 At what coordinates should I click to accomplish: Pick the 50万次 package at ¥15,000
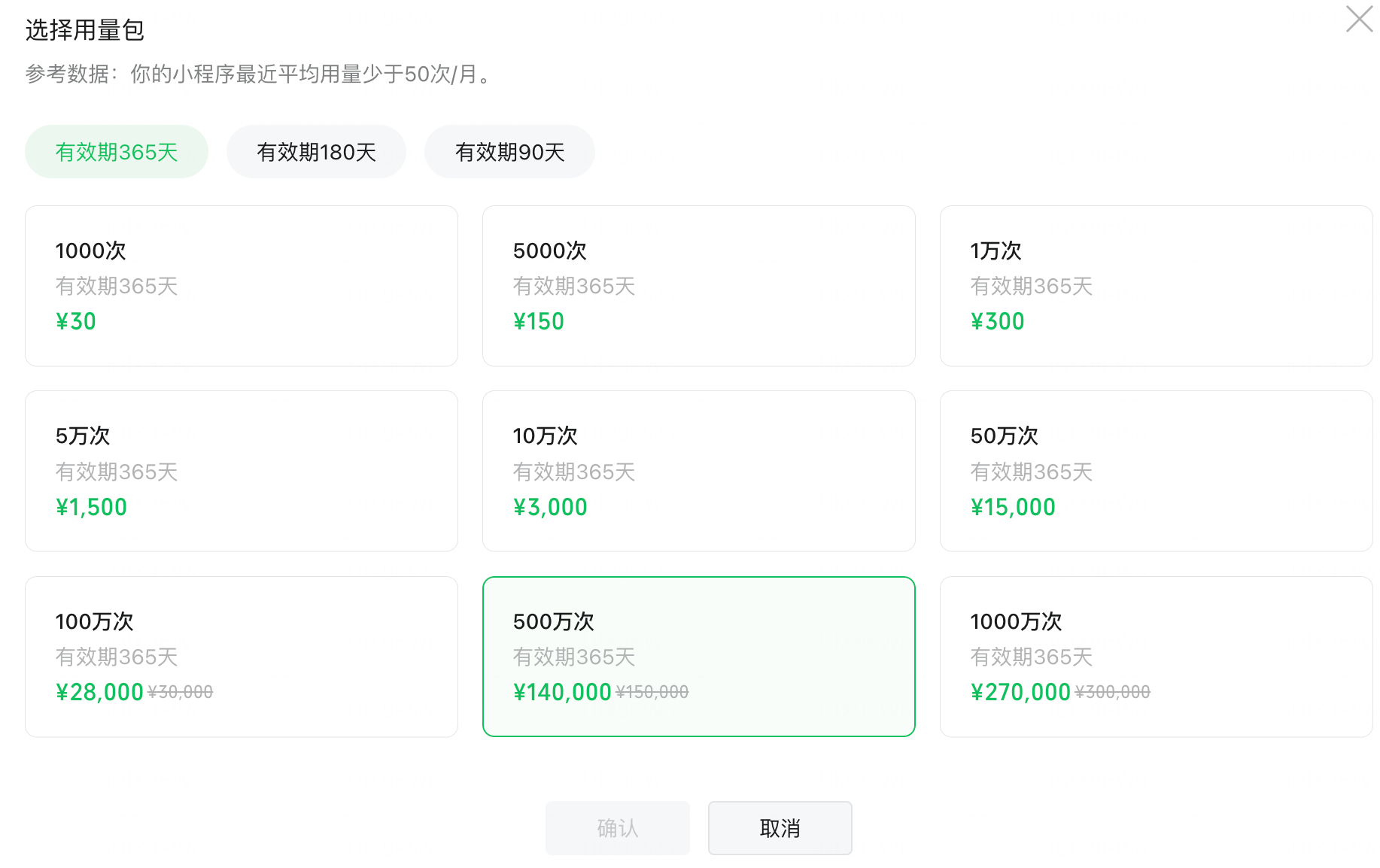tap(1156, 471)
